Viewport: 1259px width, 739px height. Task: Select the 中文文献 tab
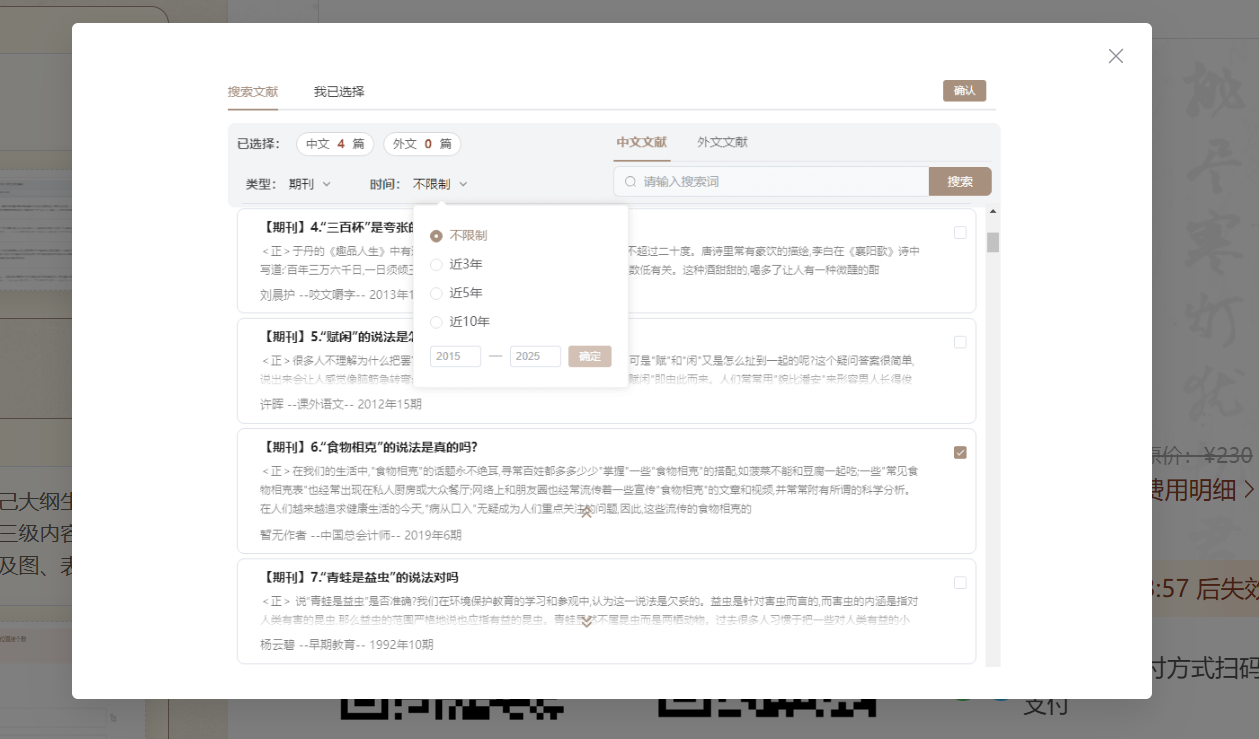point(641,143)
